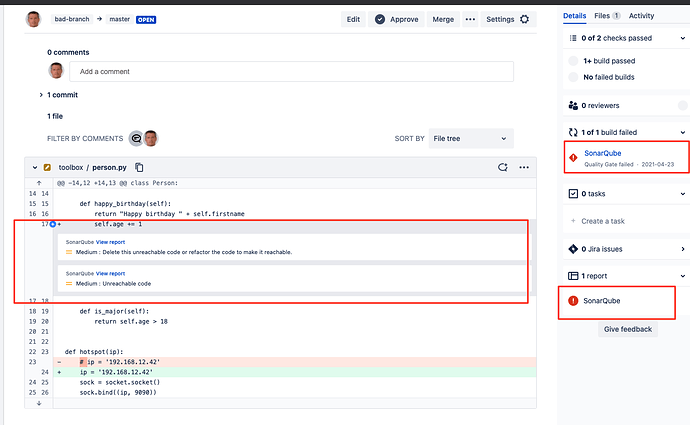The width and height of the screenshot is (690, 425).
Task: Click the avatar next to the comment box
Action: 56,71
